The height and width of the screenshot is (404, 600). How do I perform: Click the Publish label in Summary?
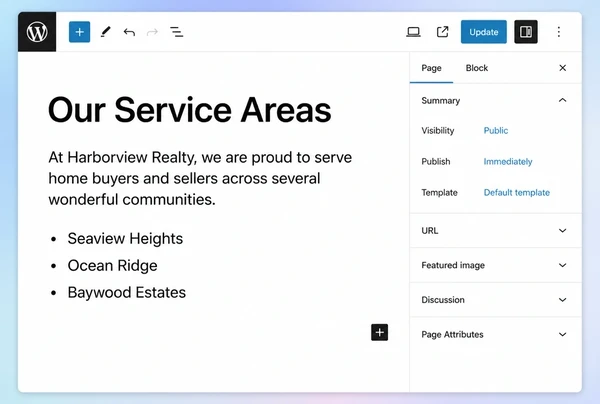[436, 162]
